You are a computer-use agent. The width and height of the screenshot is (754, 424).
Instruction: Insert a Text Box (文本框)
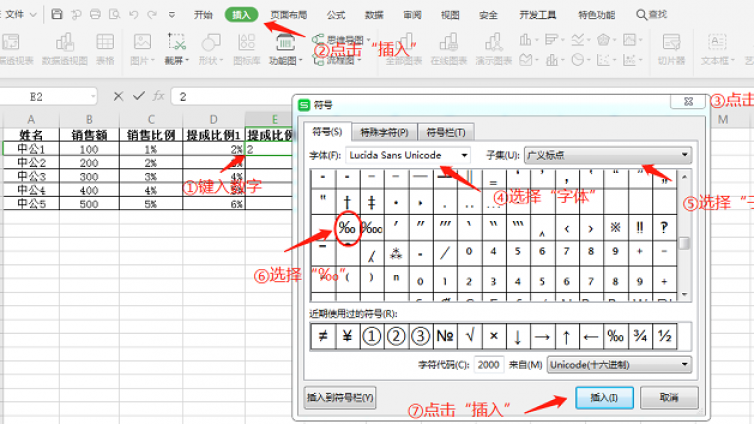pos(717,49)
